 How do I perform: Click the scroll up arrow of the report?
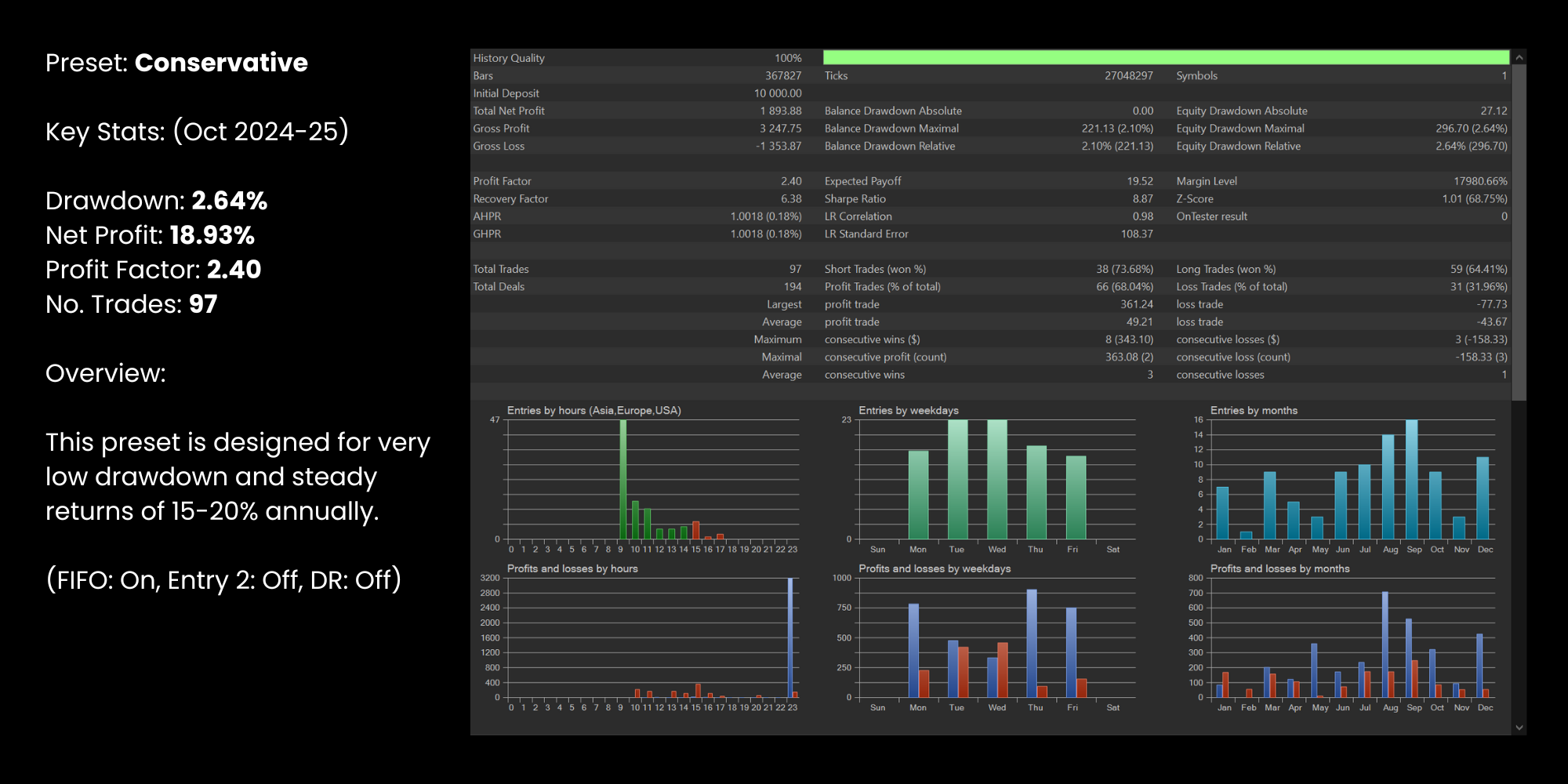(1519, 58)
